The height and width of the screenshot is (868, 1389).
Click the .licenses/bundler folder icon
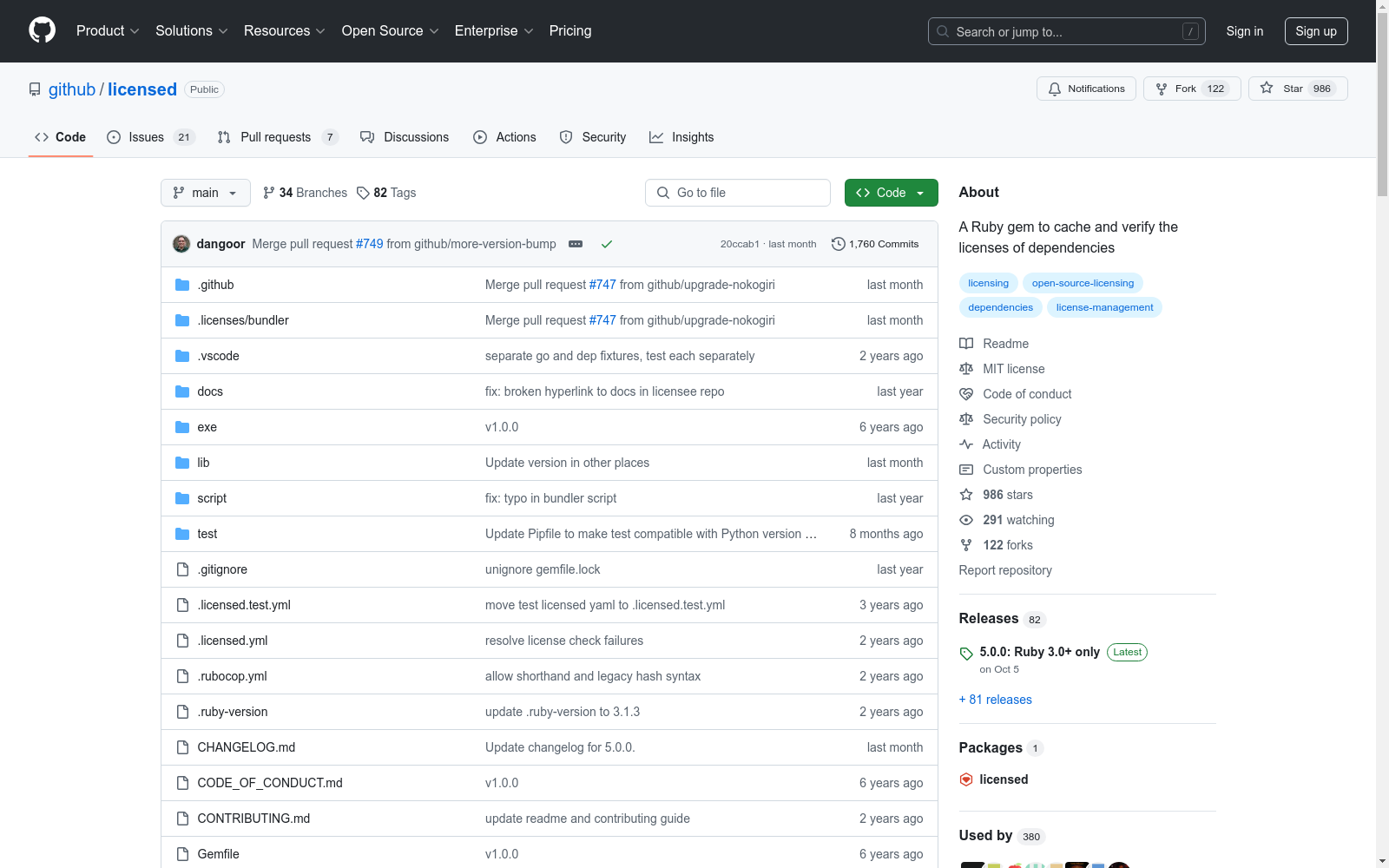[182, 320]
